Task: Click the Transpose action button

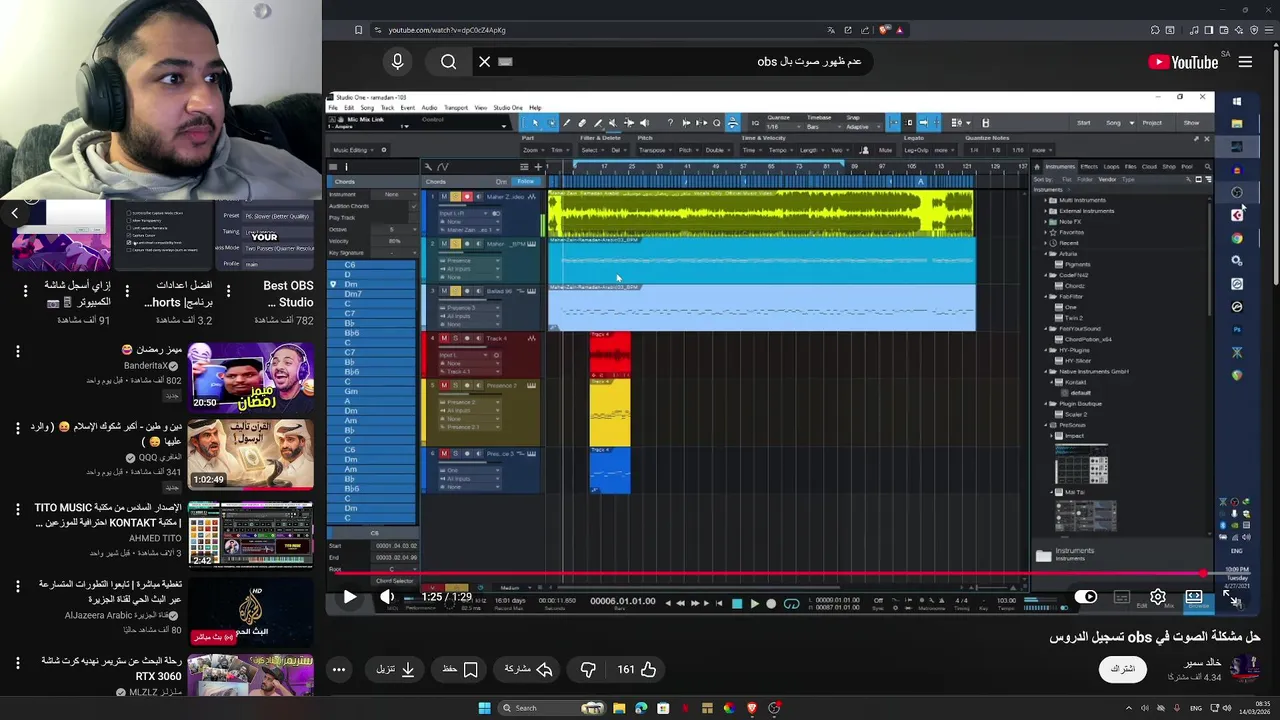Action: 654,150
